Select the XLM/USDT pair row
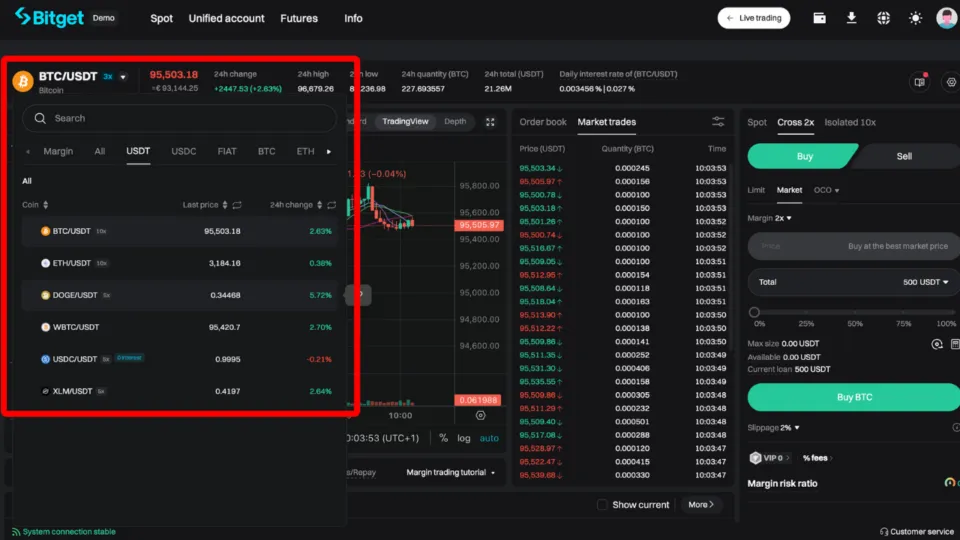960x540 pixels. pos(179,391)
